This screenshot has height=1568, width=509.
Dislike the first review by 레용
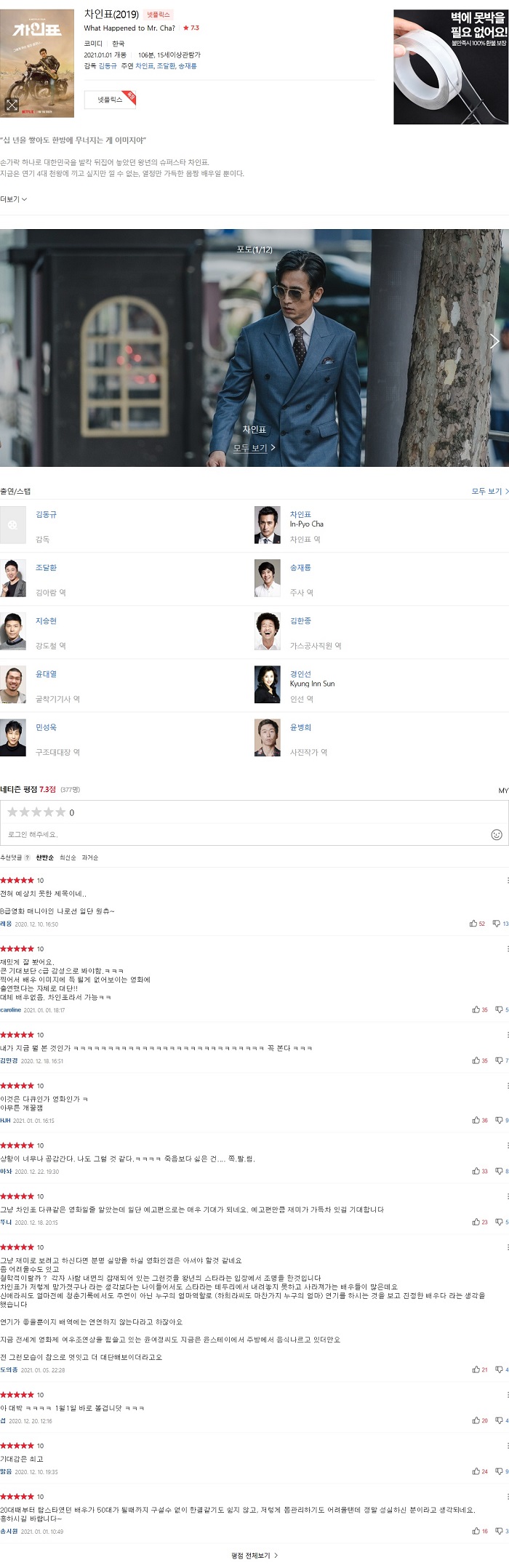501,924
